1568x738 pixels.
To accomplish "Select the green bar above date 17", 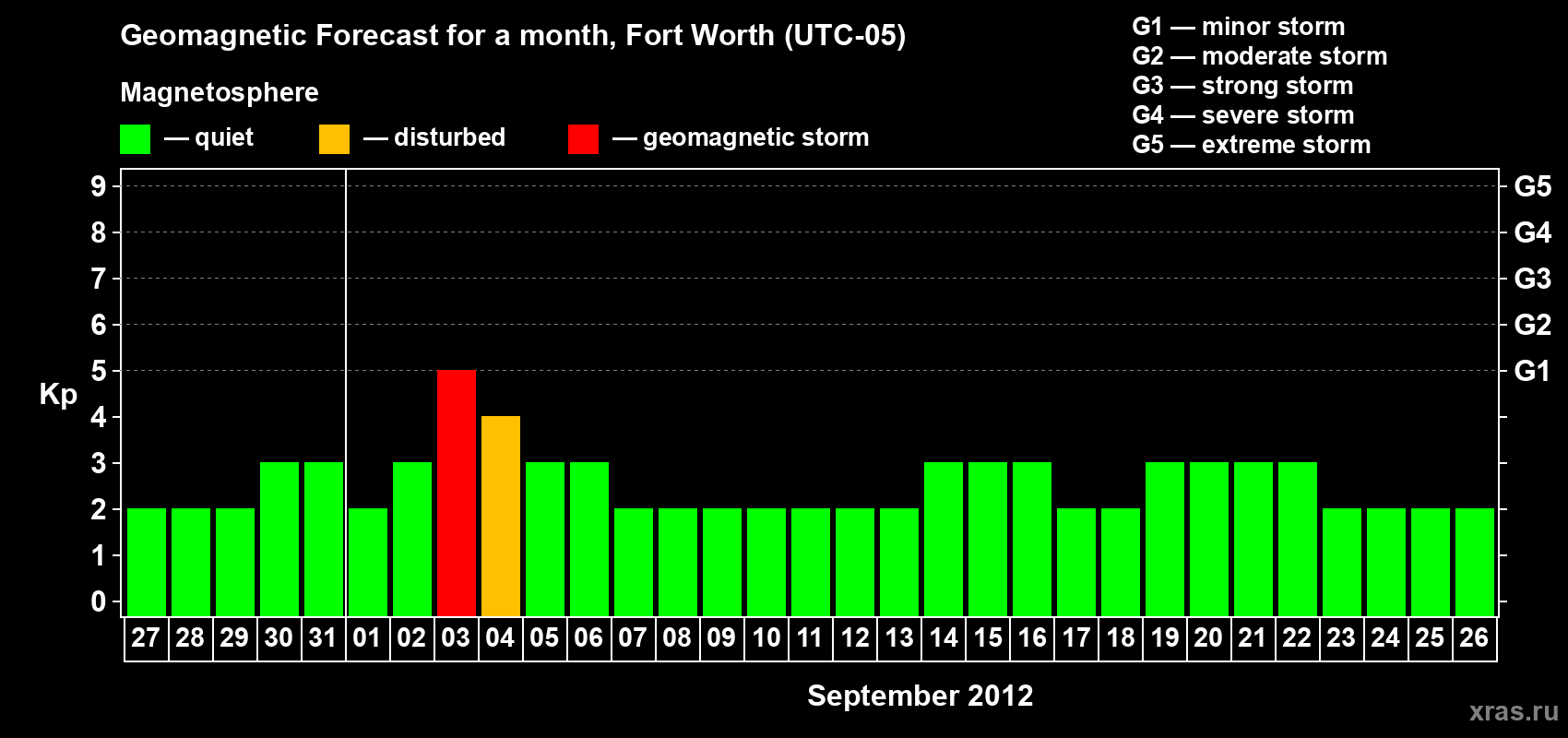I will [1076, 562].
